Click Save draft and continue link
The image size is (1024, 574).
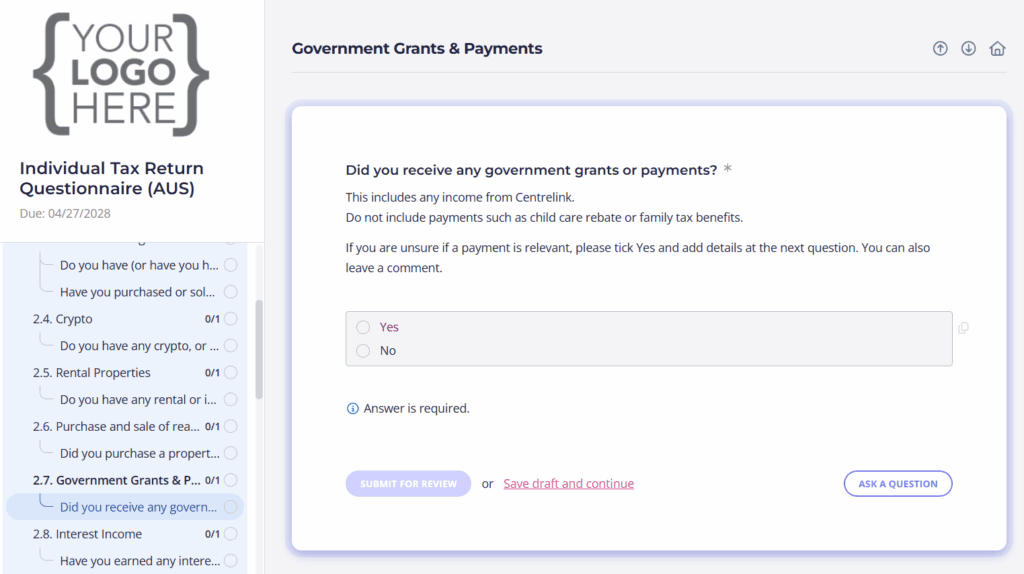pos(568,484)
